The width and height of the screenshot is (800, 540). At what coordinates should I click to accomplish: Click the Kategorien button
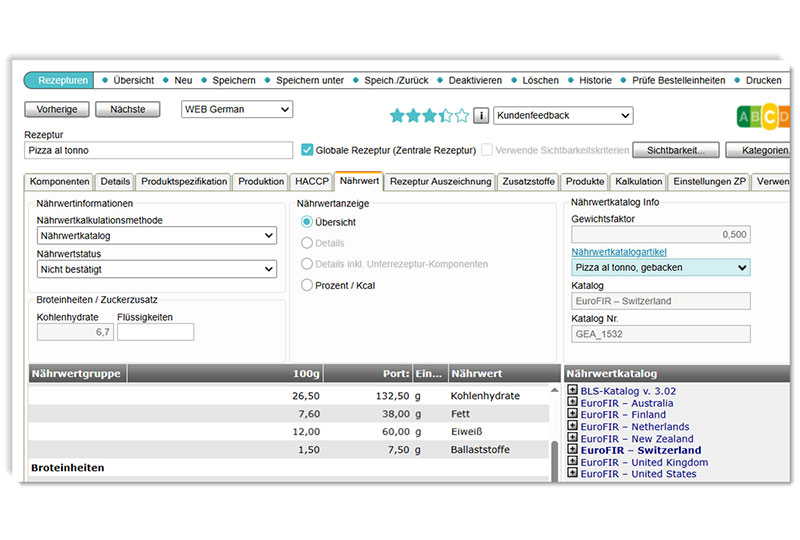pos(760,150)
